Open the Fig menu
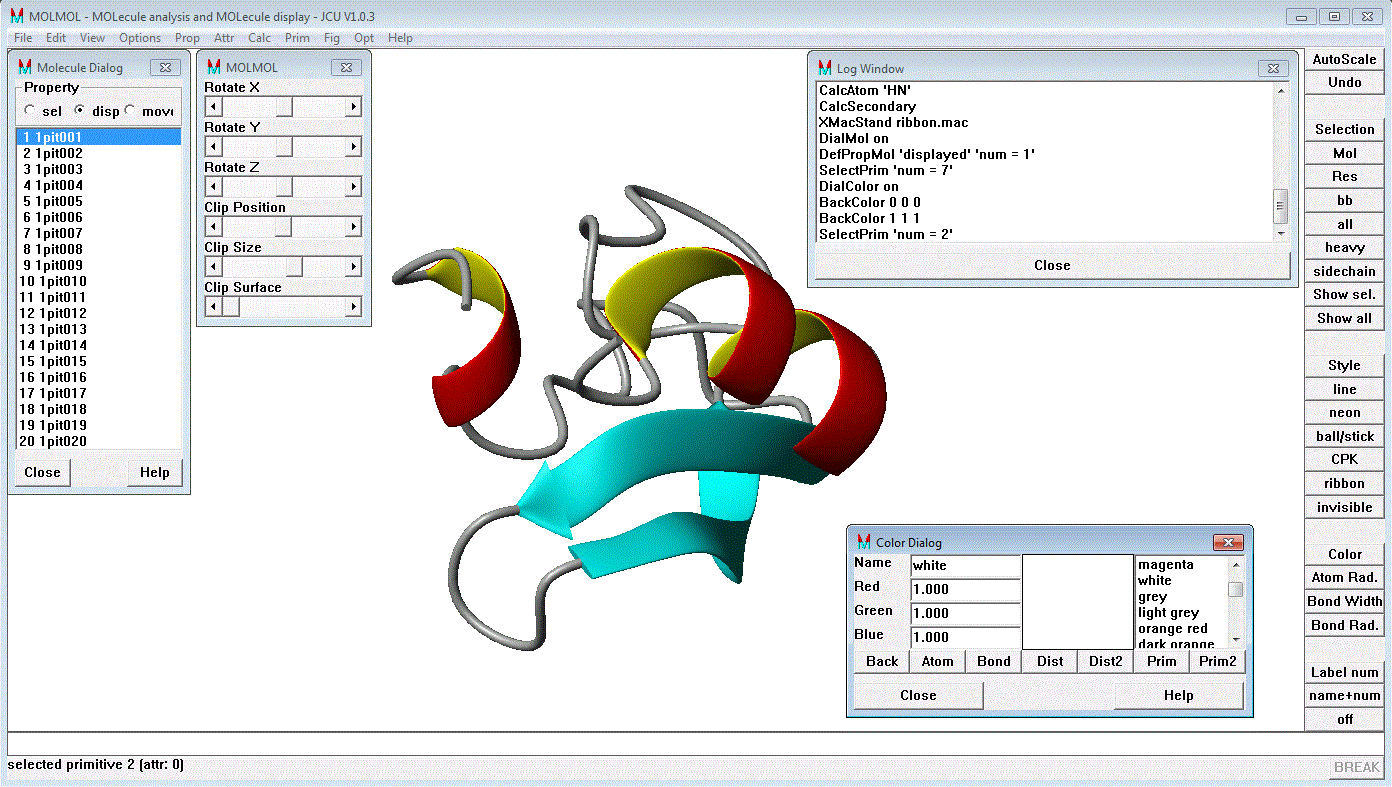The image size is (1392, 787). pyautogui.click(x=331, y=38)
